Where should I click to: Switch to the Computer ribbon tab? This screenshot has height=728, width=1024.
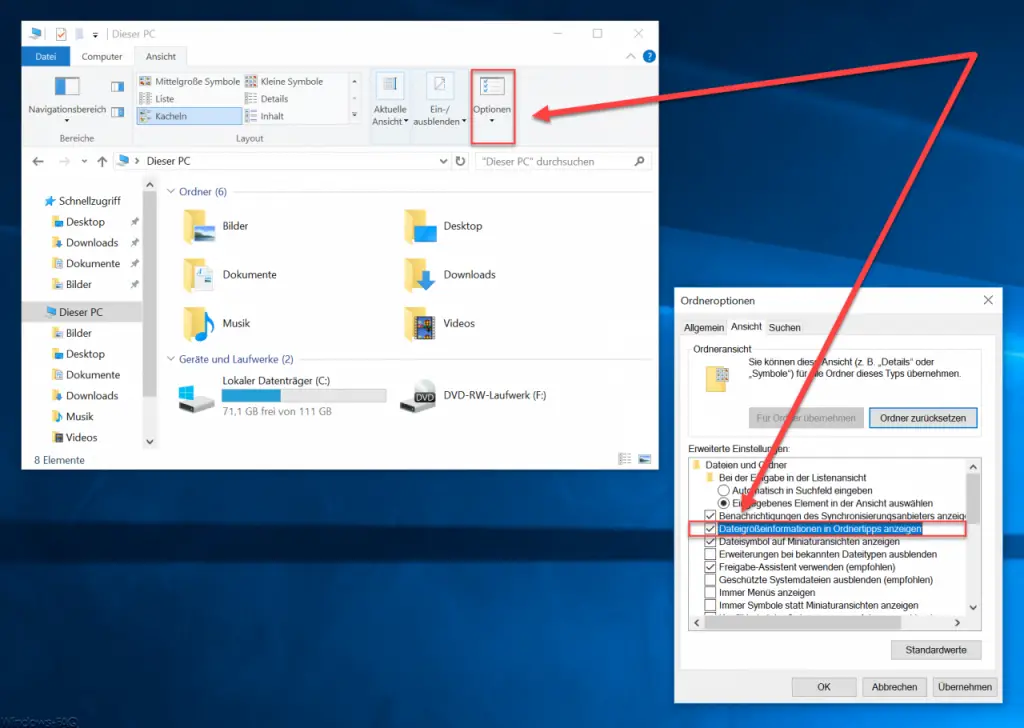pyautogui.click(x=101, y=56)
